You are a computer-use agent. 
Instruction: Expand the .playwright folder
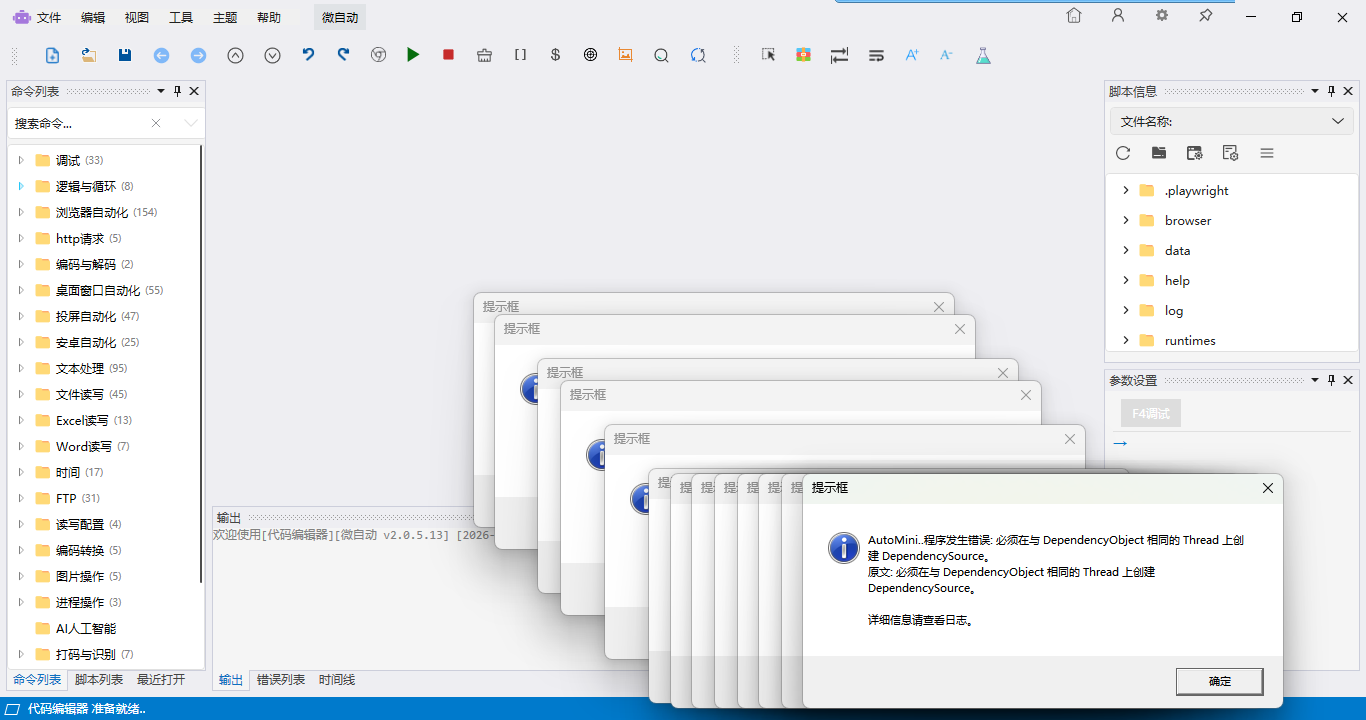click(x=1125, y=190)
